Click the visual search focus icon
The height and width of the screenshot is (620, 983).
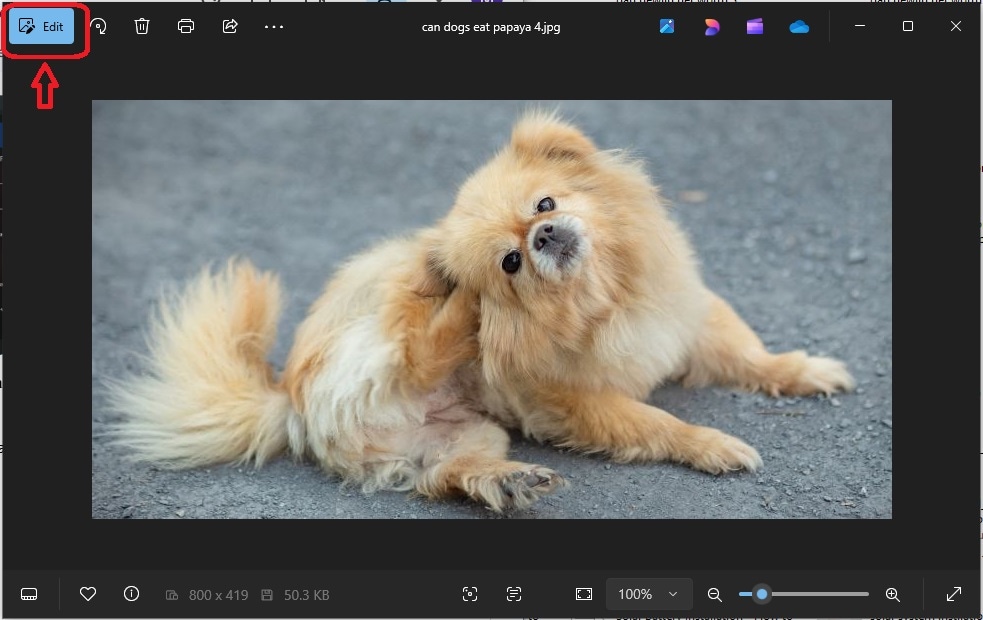[470, 594]
